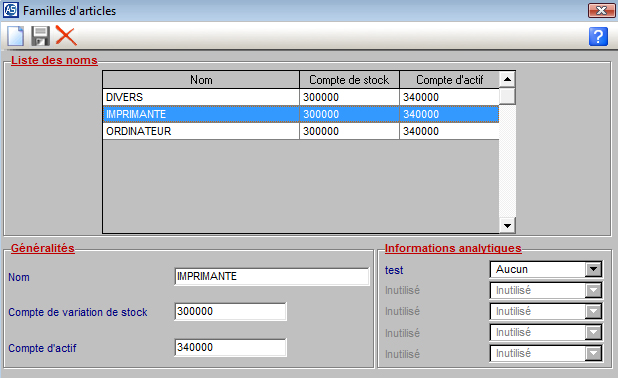This screenshot has width=618, height=378.
Task: Save the family using floppy disk icon
Action: coord(41,36)
